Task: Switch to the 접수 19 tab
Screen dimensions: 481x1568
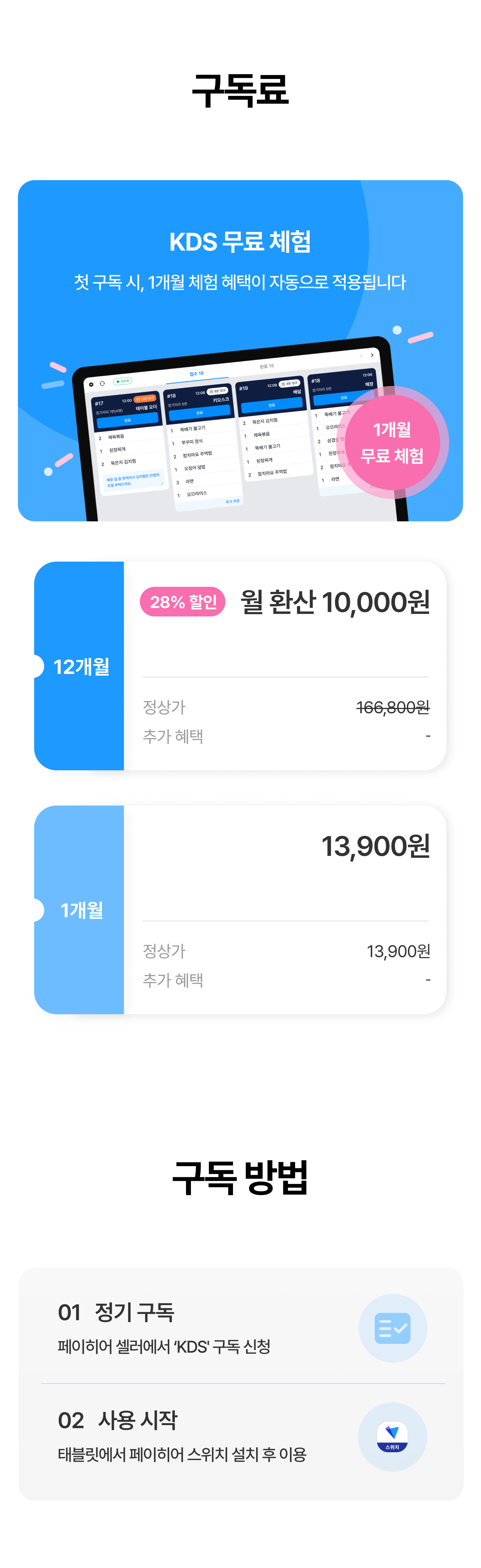Action: tap(197, 374)
